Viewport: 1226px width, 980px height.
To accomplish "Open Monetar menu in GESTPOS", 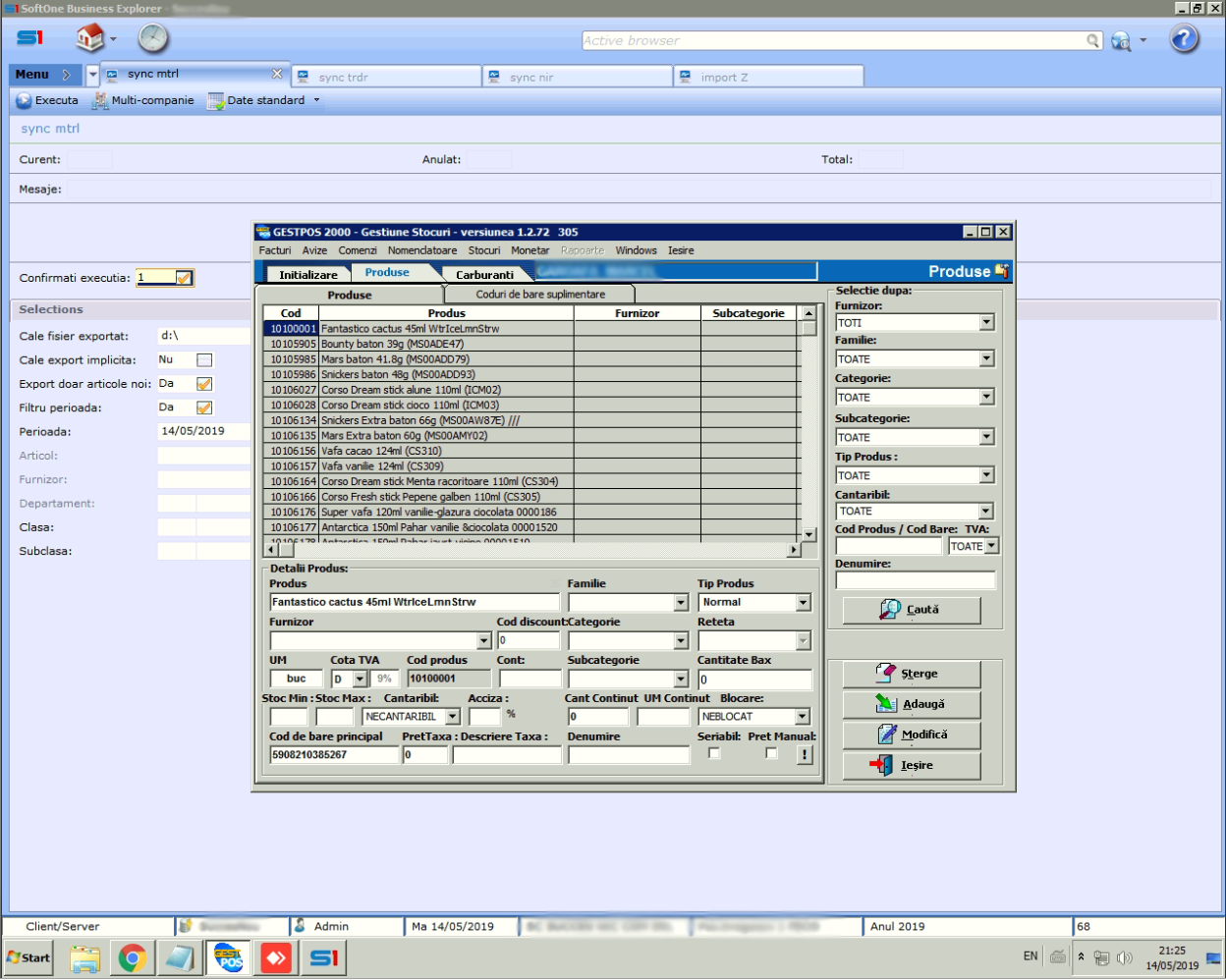I will 530,250.
